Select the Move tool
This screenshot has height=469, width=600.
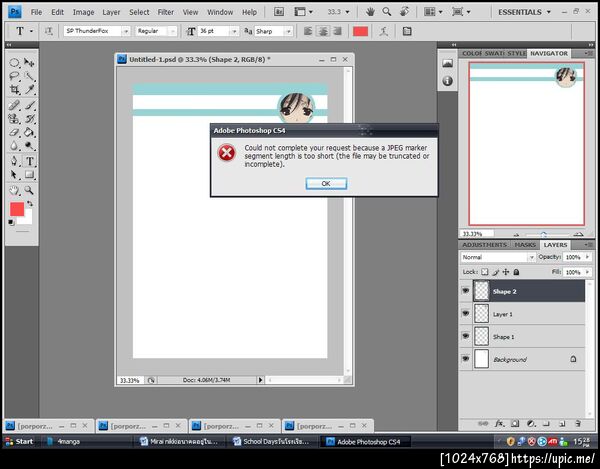click(29, 63)
